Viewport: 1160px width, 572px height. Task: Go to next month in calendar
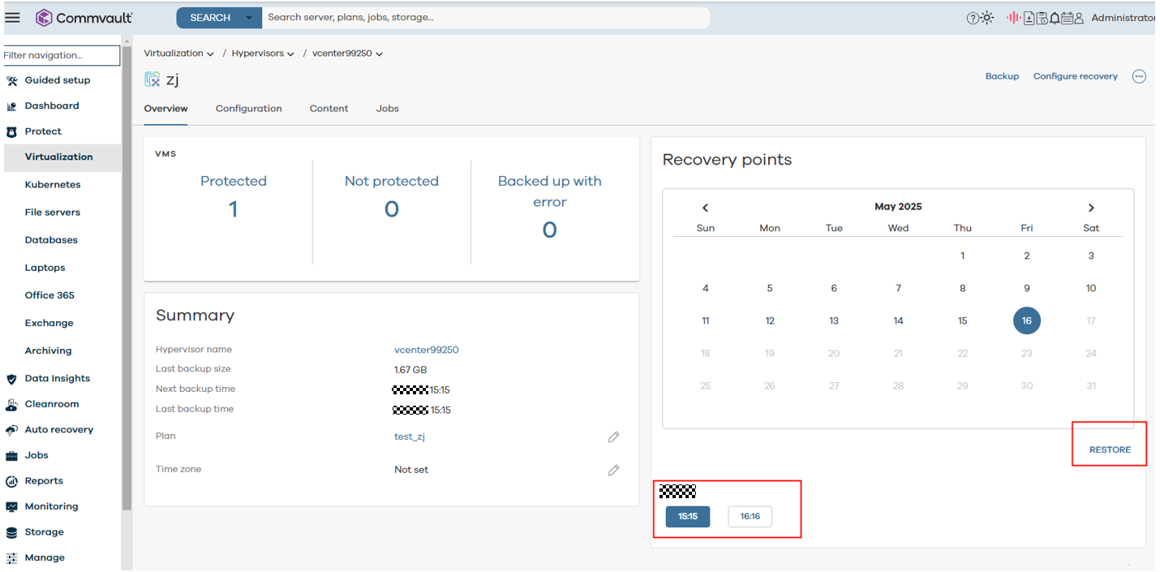pyautogui.click(x=1091, y=208)
